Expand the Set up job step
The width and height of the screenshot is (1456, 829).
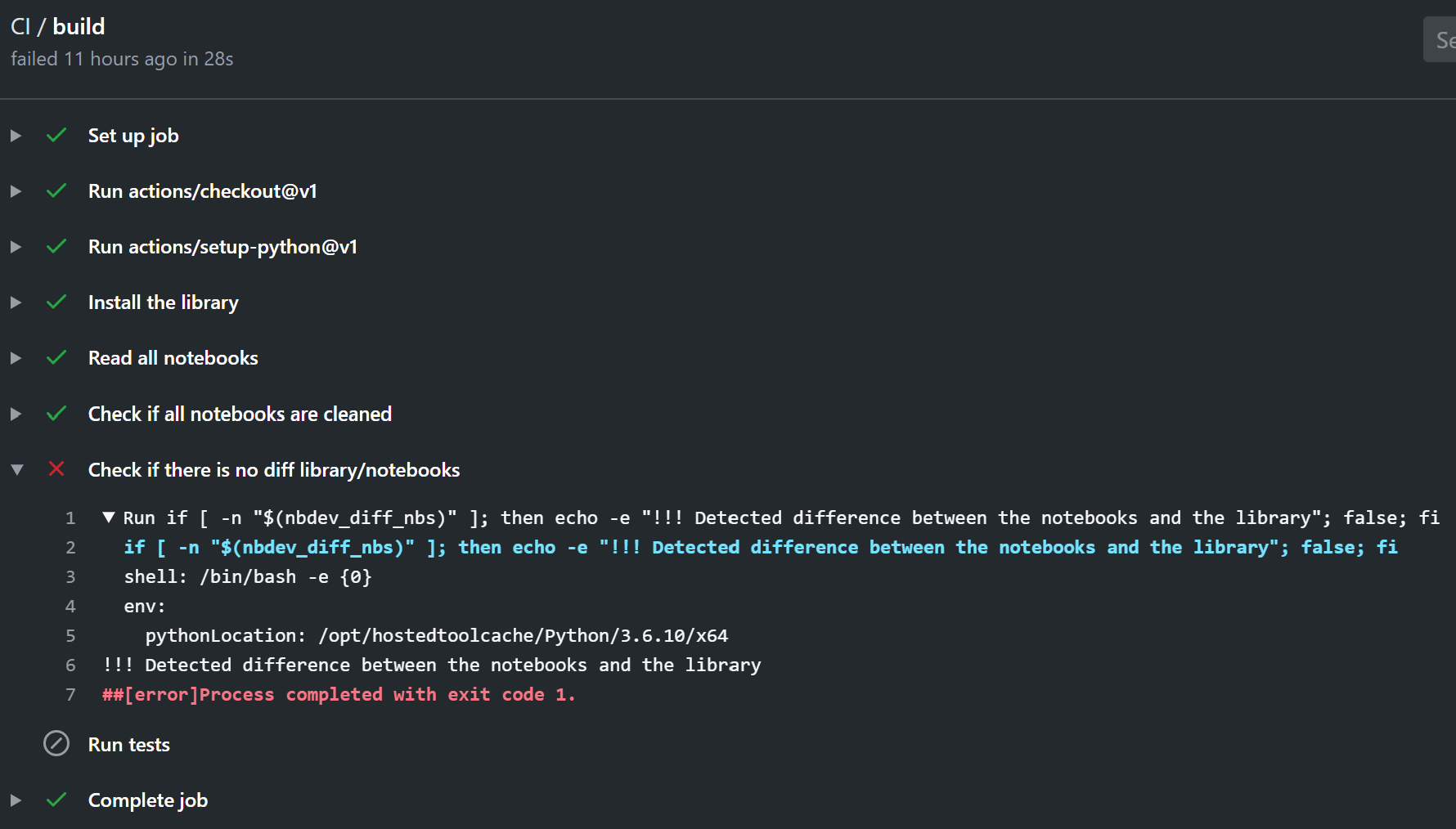pos(16,136)
